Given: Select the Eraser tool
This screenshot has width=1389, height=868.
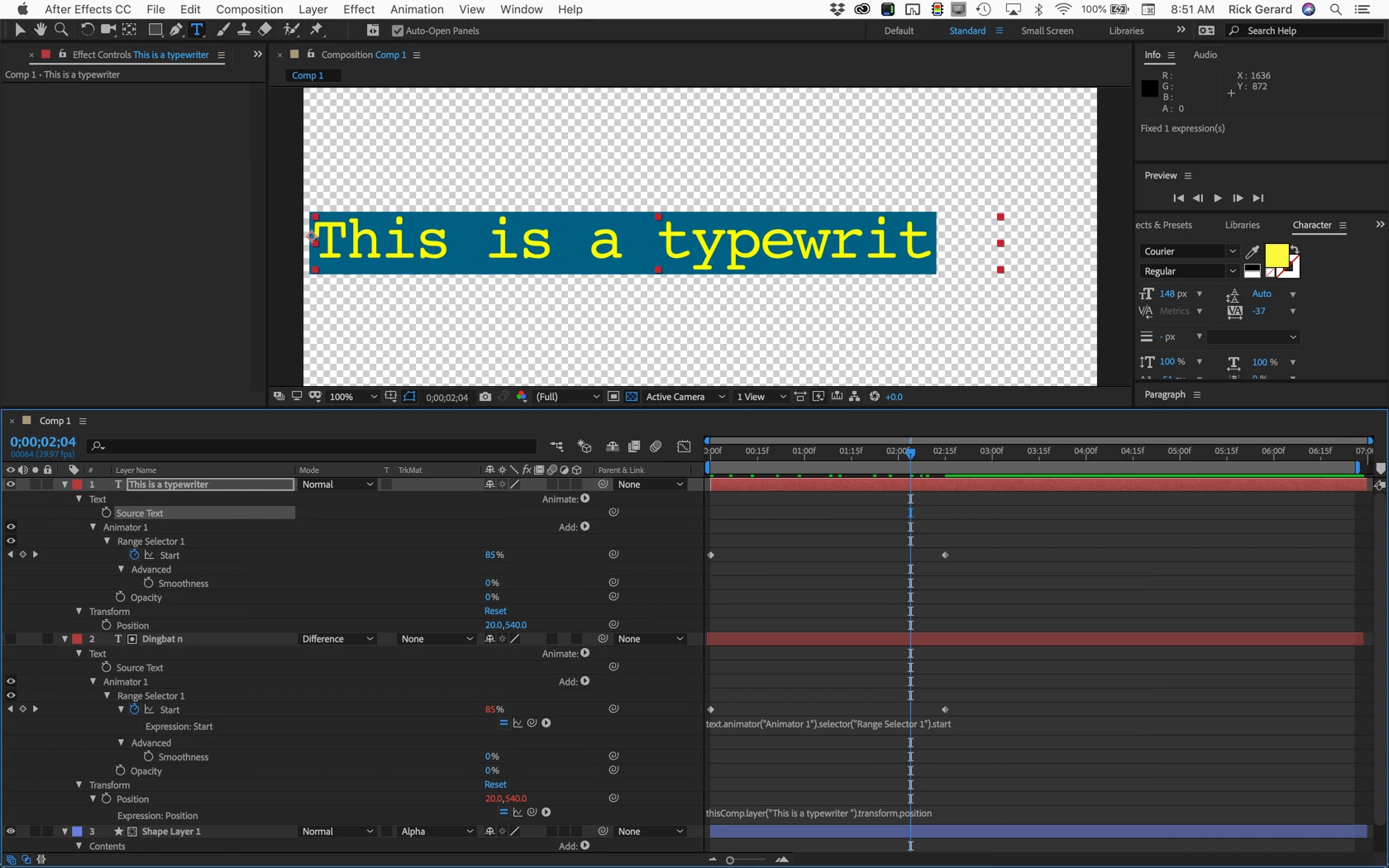Looking at the screenshot, I should coord(265,30).
